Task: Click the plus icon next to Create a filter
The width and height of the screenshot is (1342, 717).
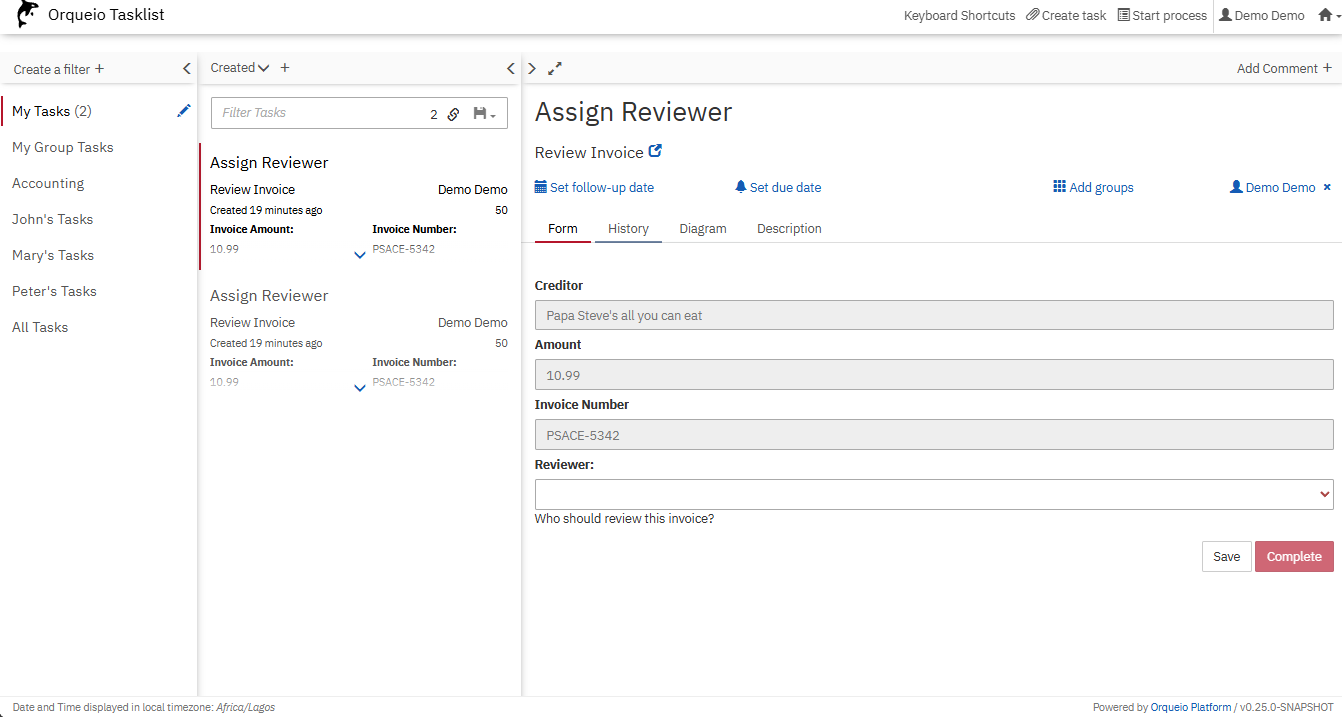Action: point(99,69)
